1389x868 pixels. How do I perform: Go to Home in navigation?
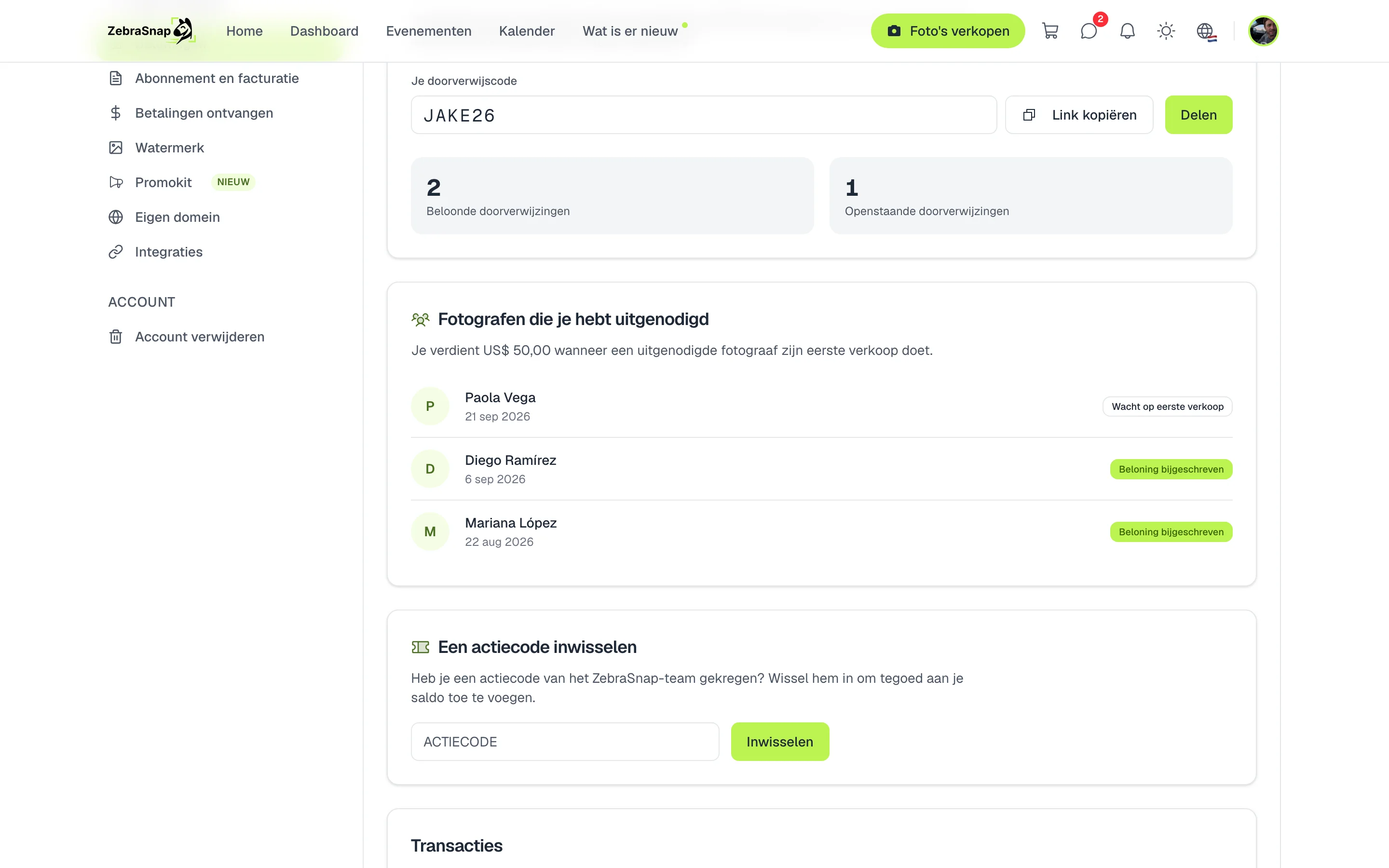click(x=245, y=31)
